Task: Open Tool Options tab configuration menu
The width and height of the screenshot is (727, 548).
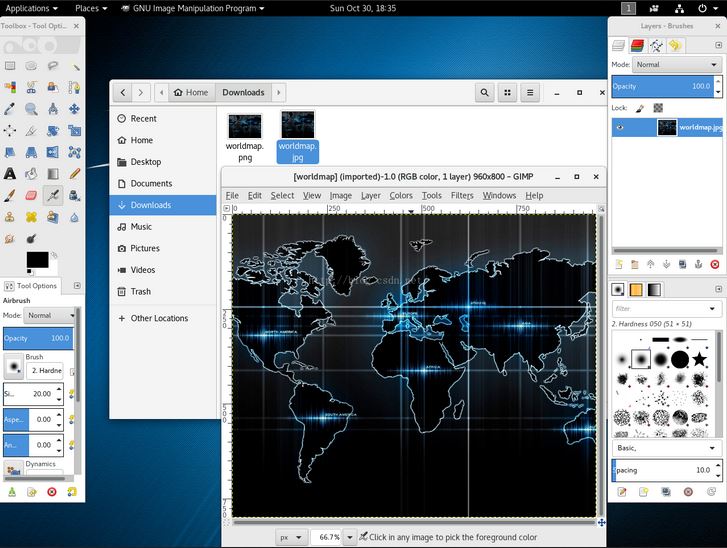Action: coord(77,286)
